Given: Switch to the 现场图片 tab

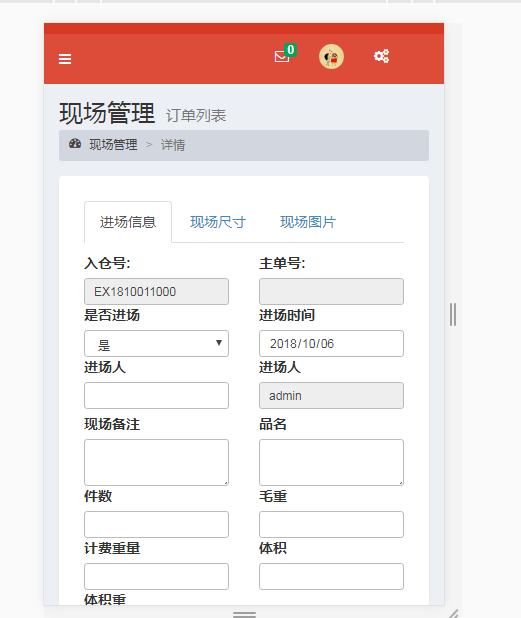Looking at the screenshot, I should coord(307,222).
